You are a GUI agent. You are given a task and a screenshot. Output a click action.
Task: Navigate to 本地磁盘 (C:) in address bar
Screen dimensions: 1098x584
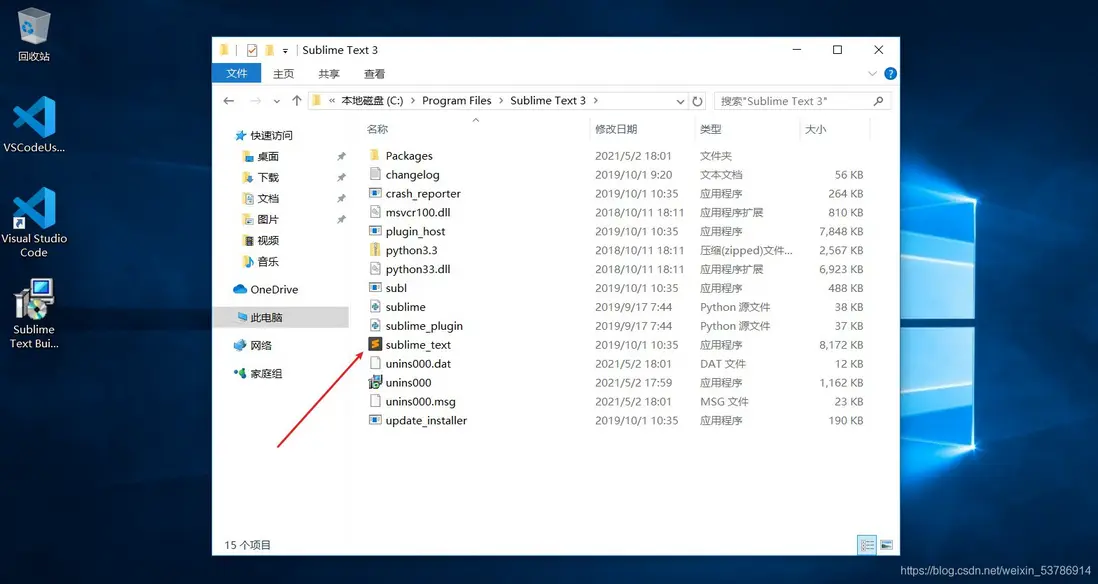click(x=373, y=101)
